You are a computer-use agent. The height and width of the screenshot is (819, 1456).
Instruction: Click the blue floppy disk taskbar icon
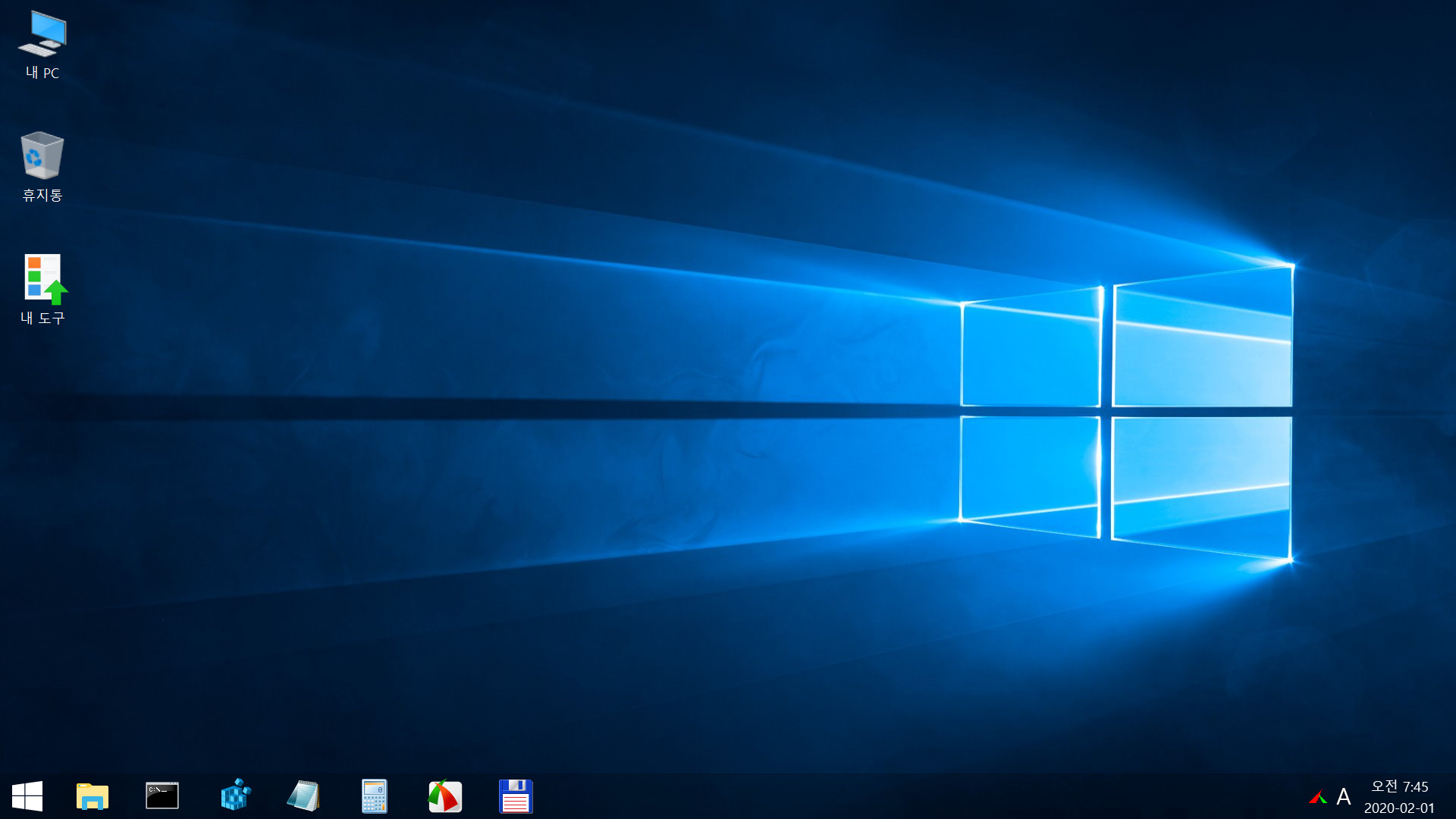[x=516, y=796]
